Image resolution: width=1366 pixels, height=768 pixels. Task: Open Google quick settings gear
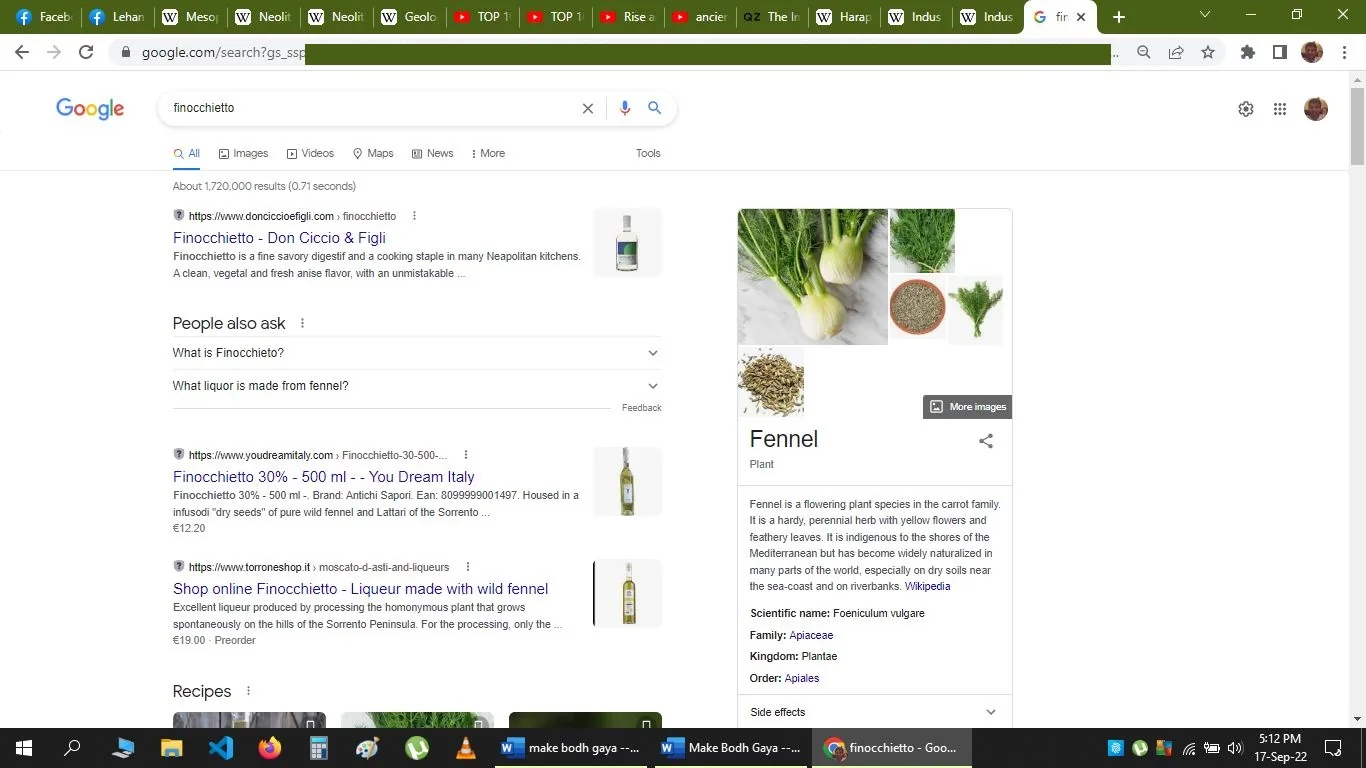1246,109
